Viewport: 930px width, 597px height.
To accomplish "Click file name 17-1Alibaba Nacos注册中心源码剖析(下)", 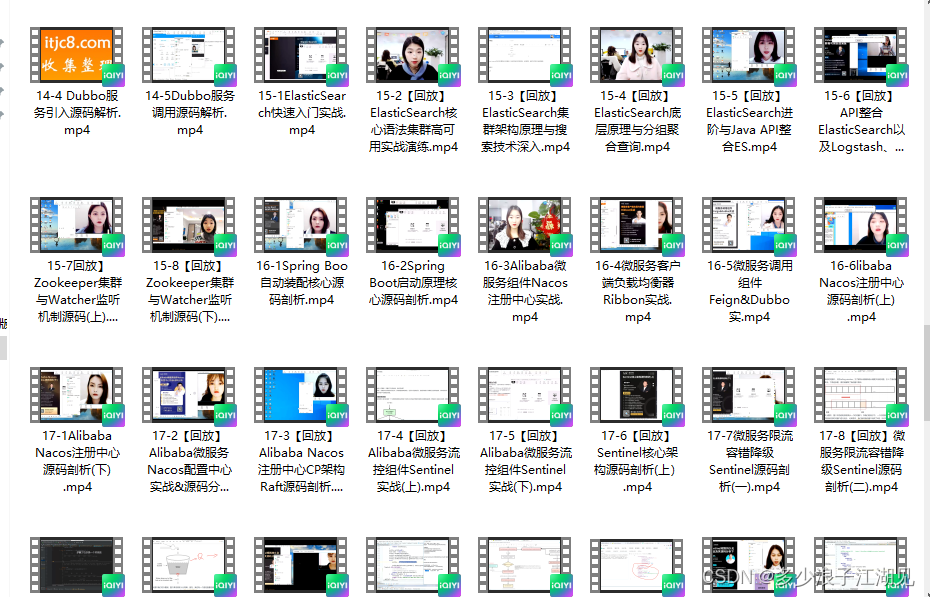I will coord(77,461).
